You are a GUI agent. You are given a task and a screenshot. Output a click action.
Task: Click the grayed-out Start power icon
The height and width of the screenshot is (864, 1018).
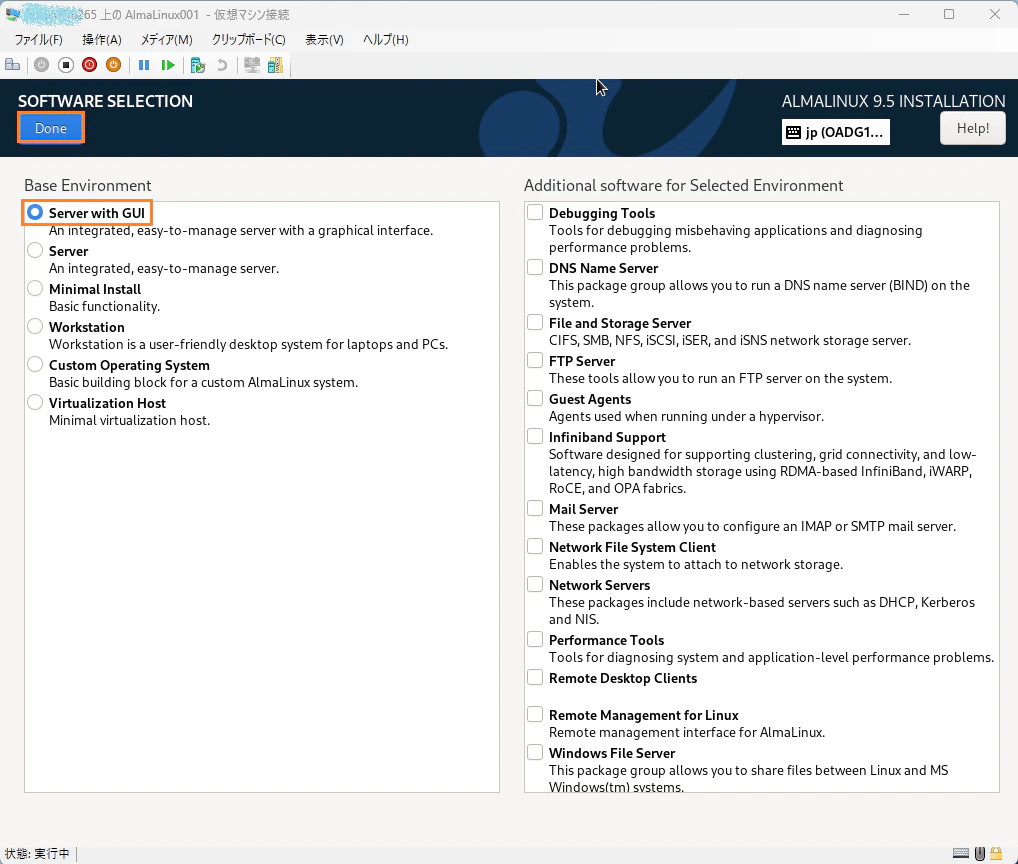42,65
